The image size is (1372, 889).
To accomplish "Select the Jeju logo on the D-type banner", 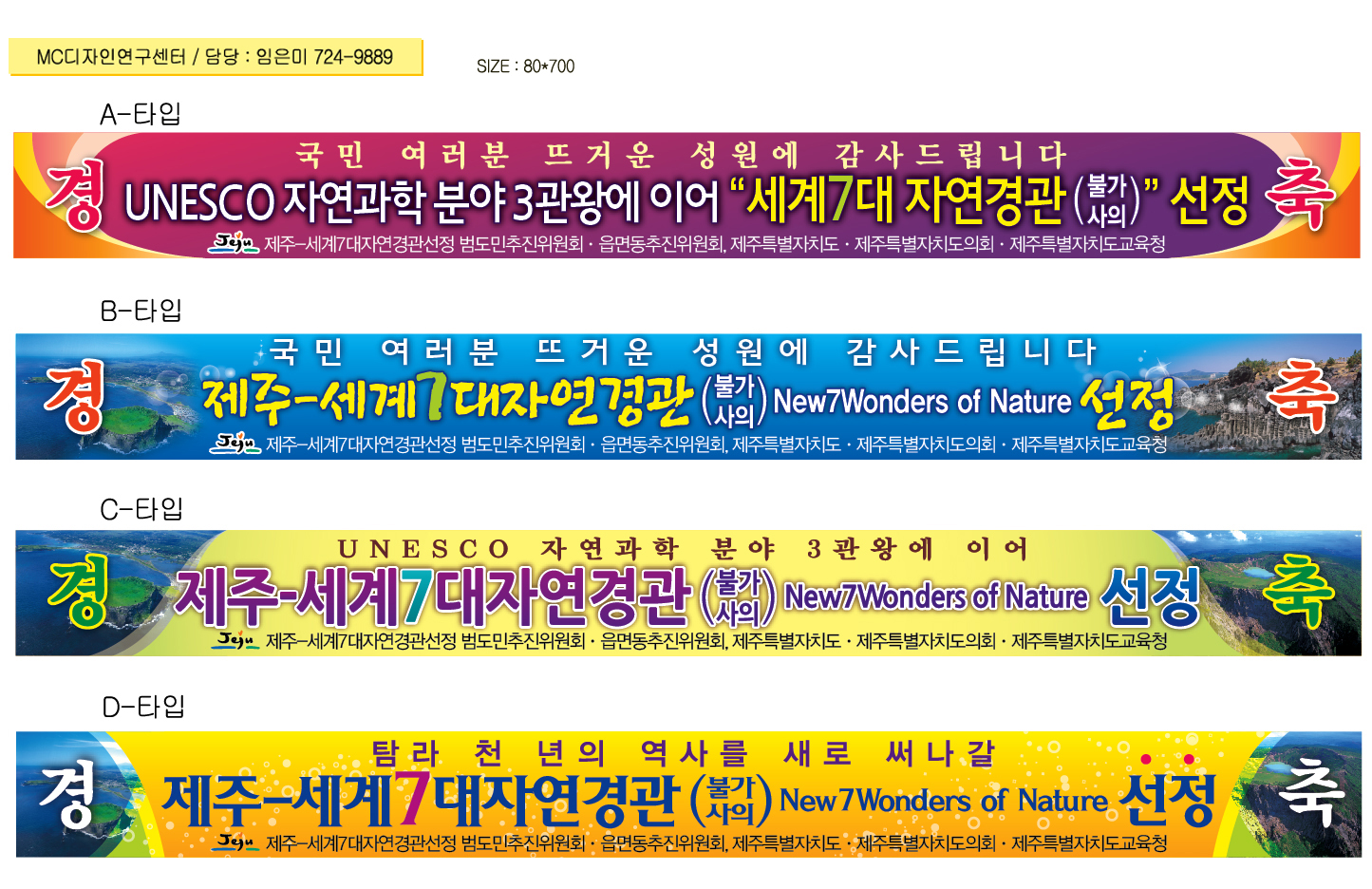I will tap(237, 841).
